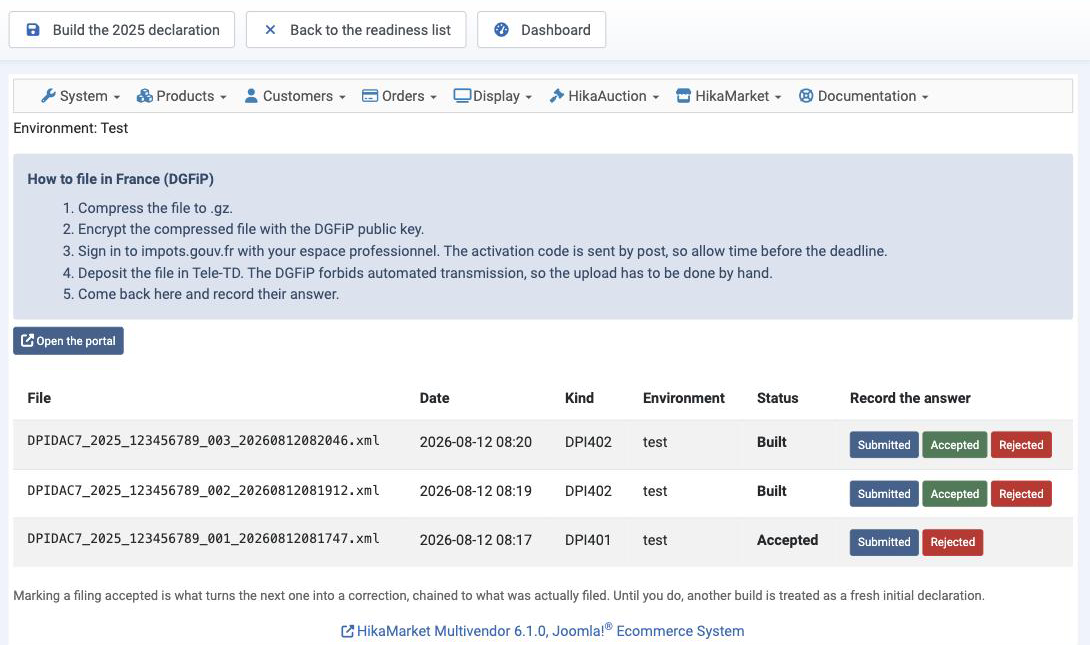The width and height of the screenshot is (1090, 645).
Task: Mark file 003 as Submitted
Action: (884, 445)
